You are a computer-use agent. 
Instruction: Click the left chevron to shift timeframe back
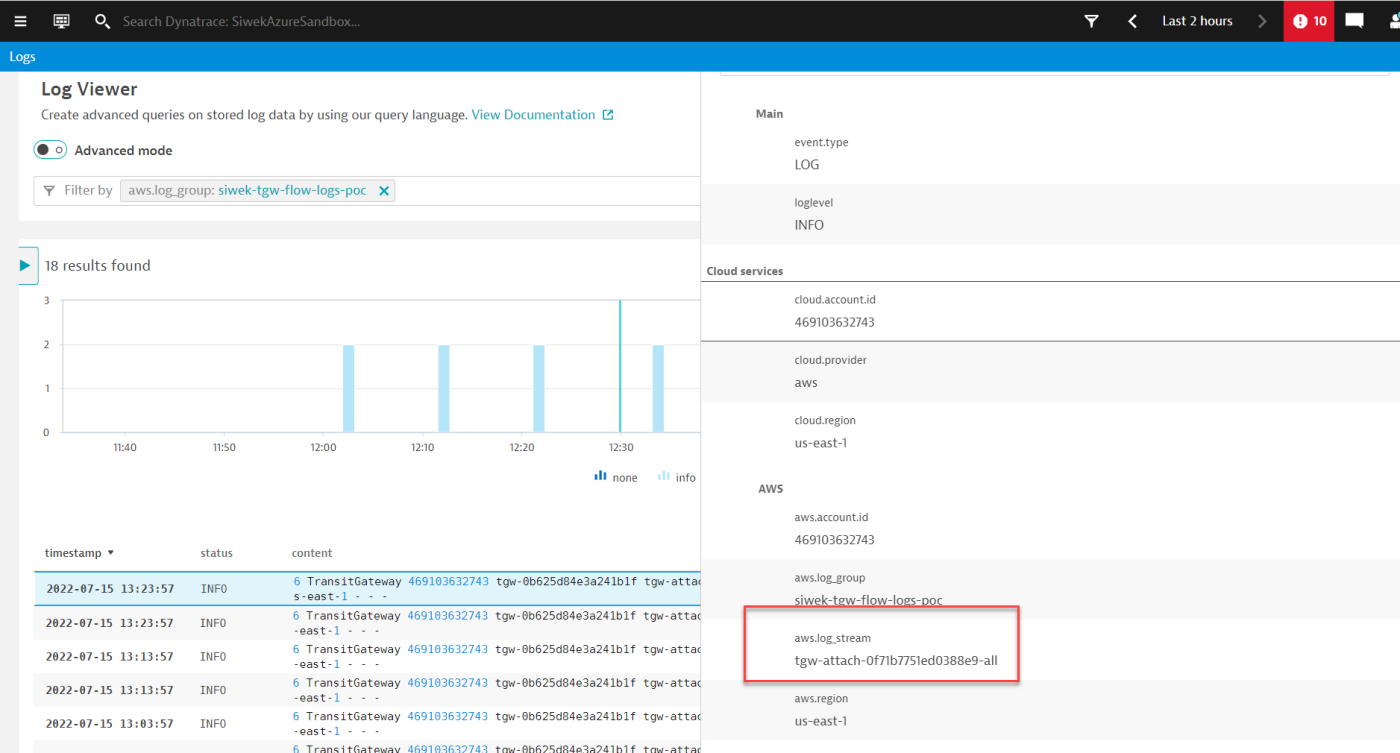point(1132,20)
